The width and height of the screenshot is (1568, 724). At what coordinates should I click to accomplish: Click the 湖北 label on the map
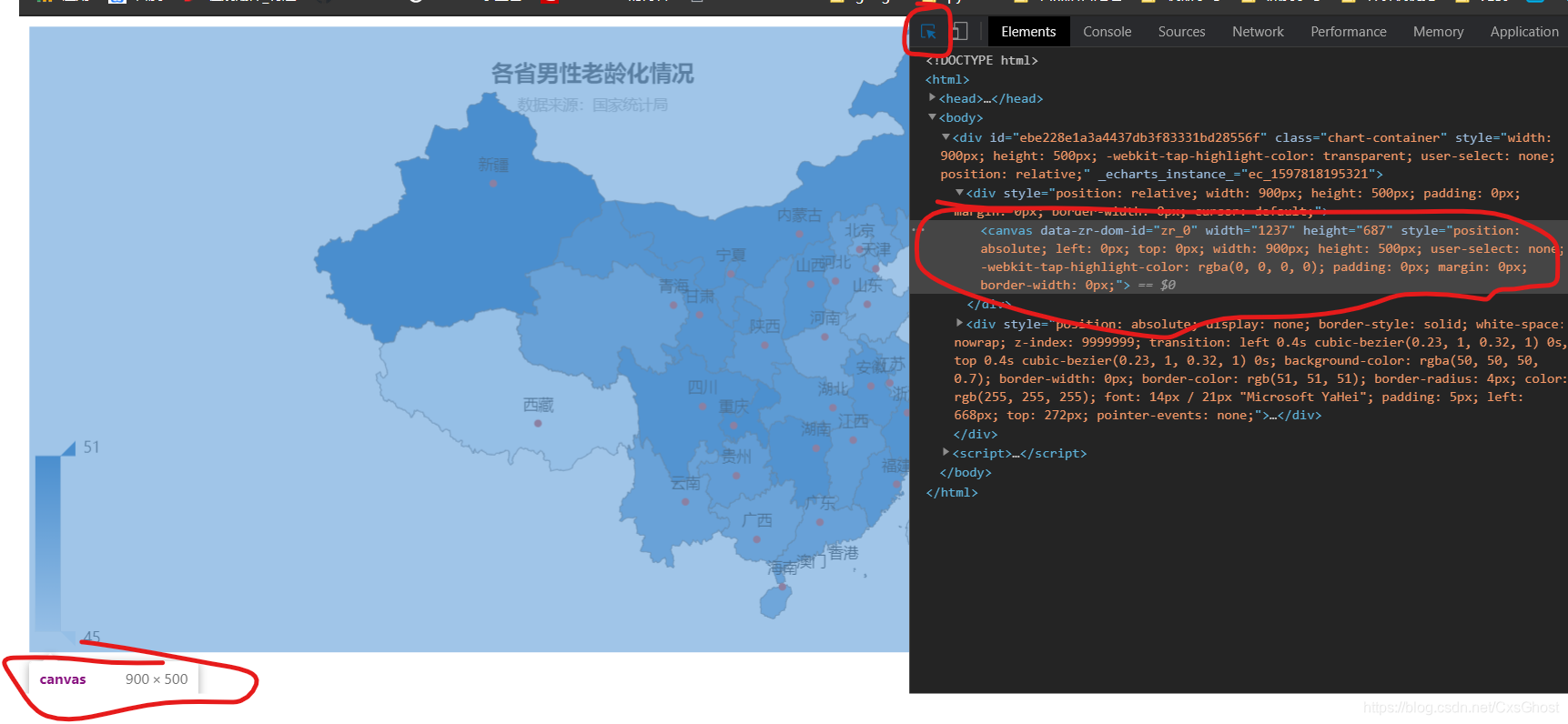click(833, 388)
